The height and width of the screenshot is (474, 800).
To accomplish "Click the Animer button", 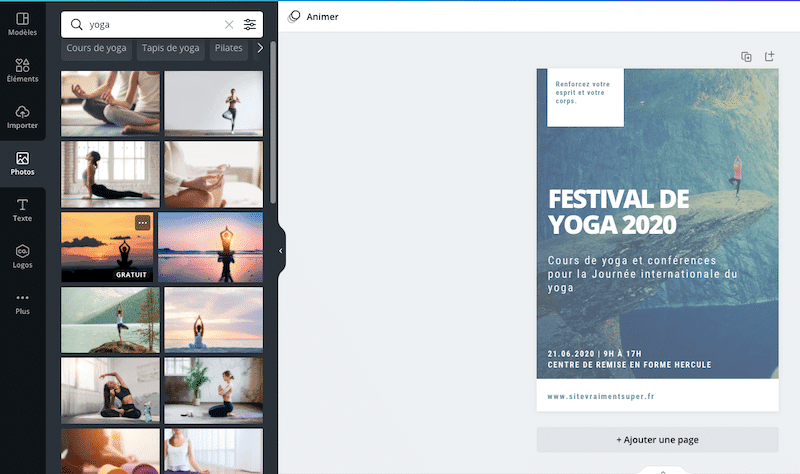I will point(313,17).
